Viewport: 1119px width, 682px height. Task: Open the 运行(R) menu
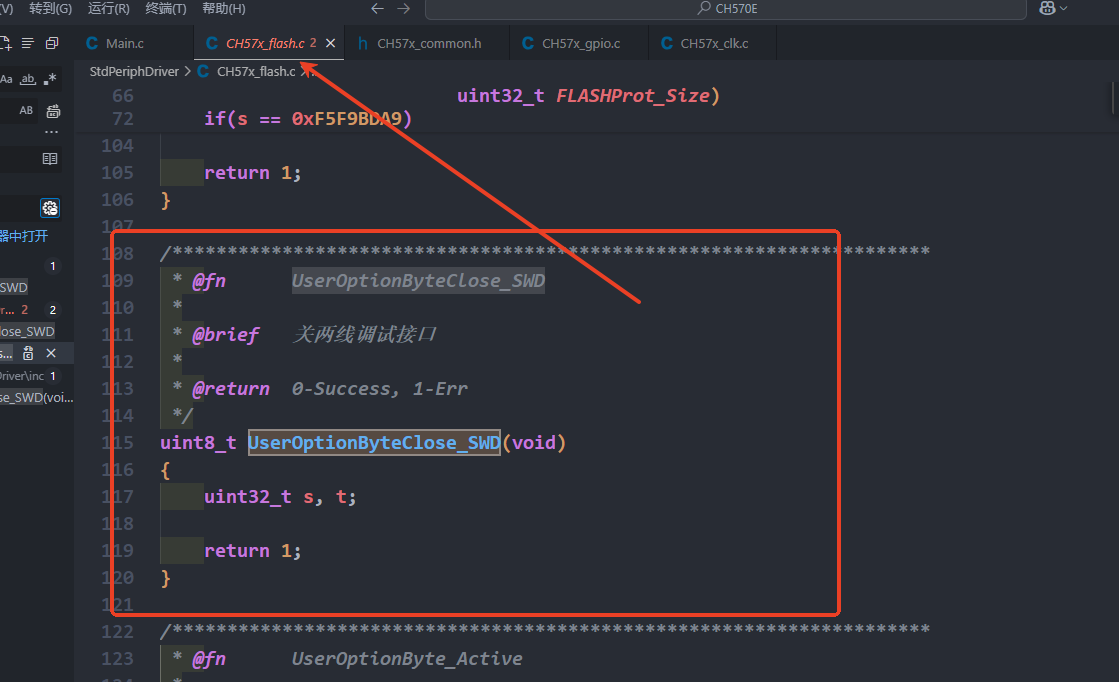(x=108, y=9)
